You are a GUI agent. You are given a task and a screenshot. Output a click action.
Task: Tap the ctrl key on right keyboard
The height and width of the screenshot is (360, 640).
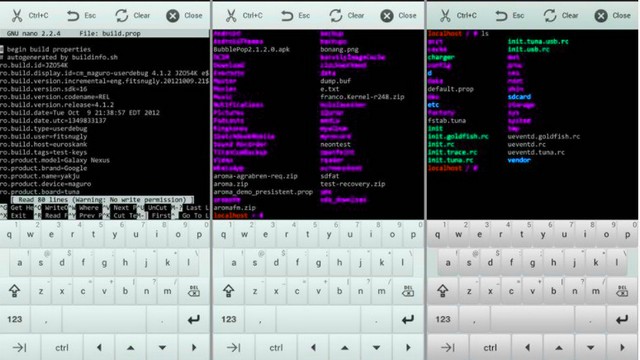coord(490,348)
